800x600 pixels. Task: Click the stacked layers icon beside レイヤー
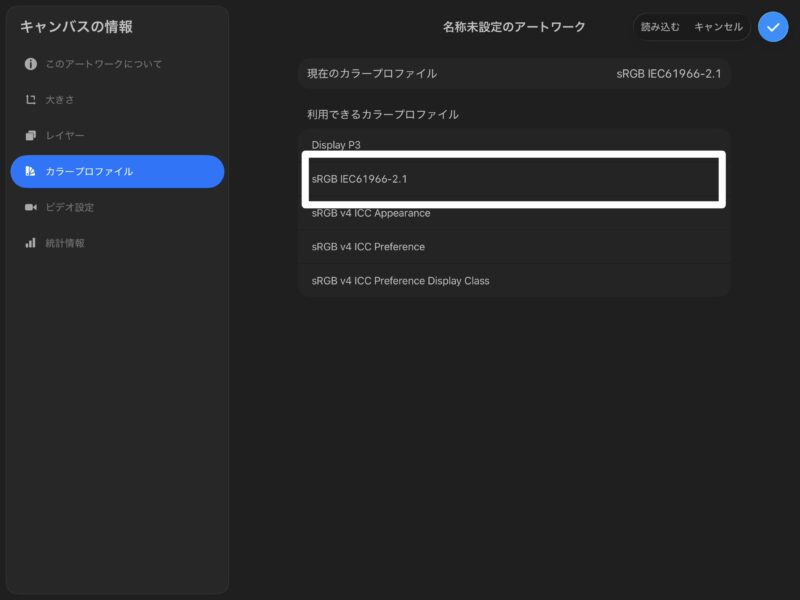click(31, 135)
